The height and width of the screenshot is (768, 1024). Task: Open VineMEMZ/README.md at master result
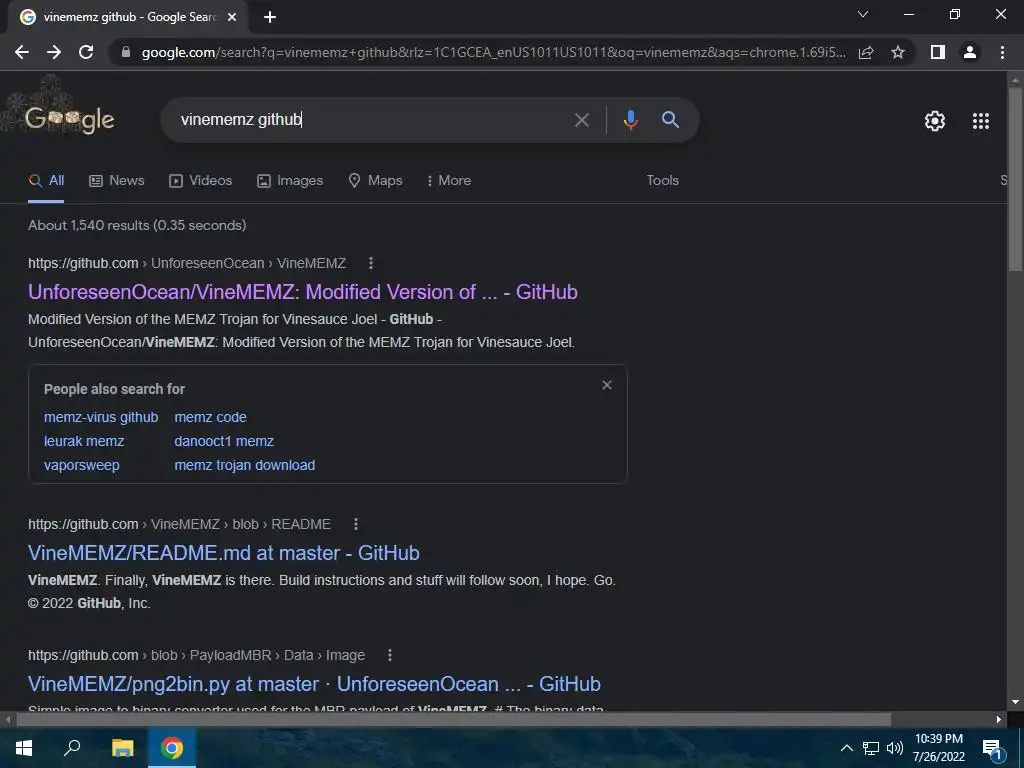pyautogui.click(x=223, y=553)
